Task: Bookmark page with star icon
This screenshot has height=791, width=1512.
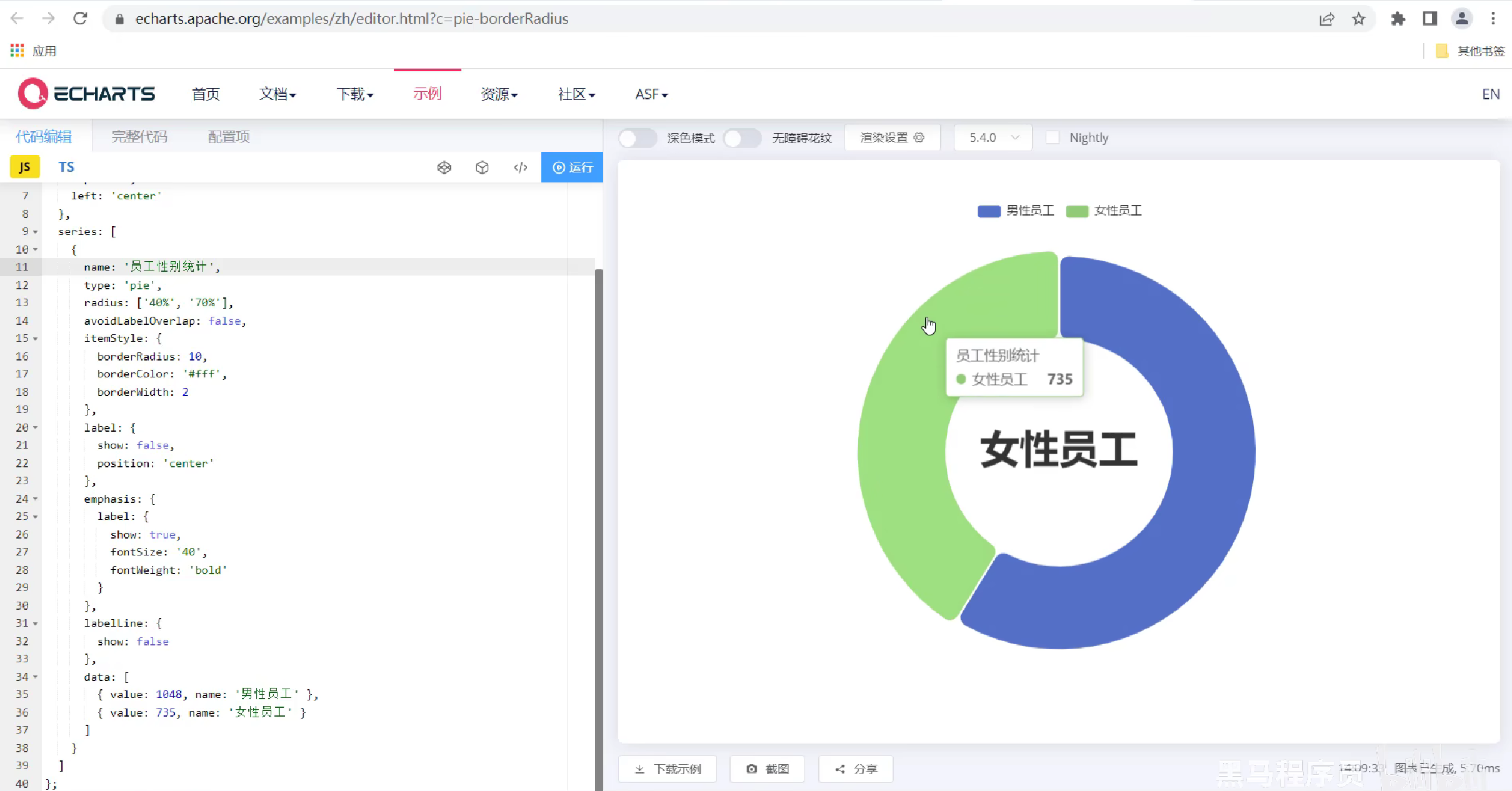Action: 1358,19
